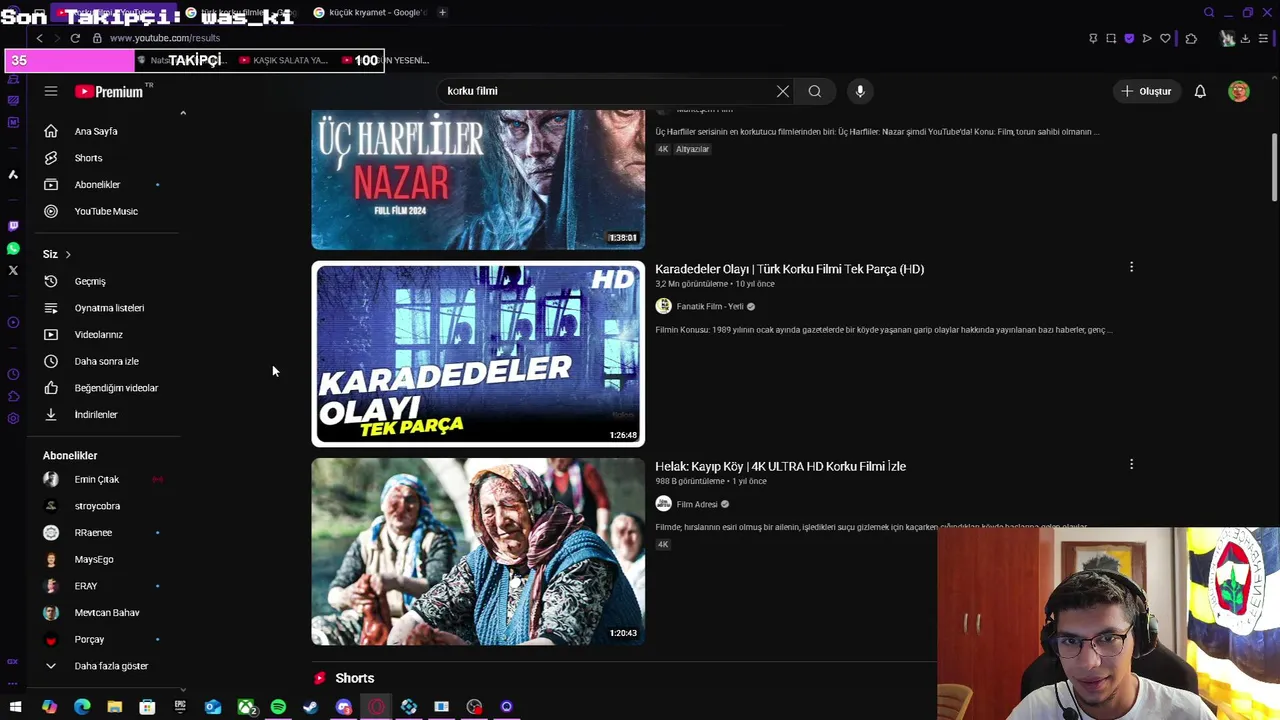
Task: Go back in browser history
Action: pos(40,38)
